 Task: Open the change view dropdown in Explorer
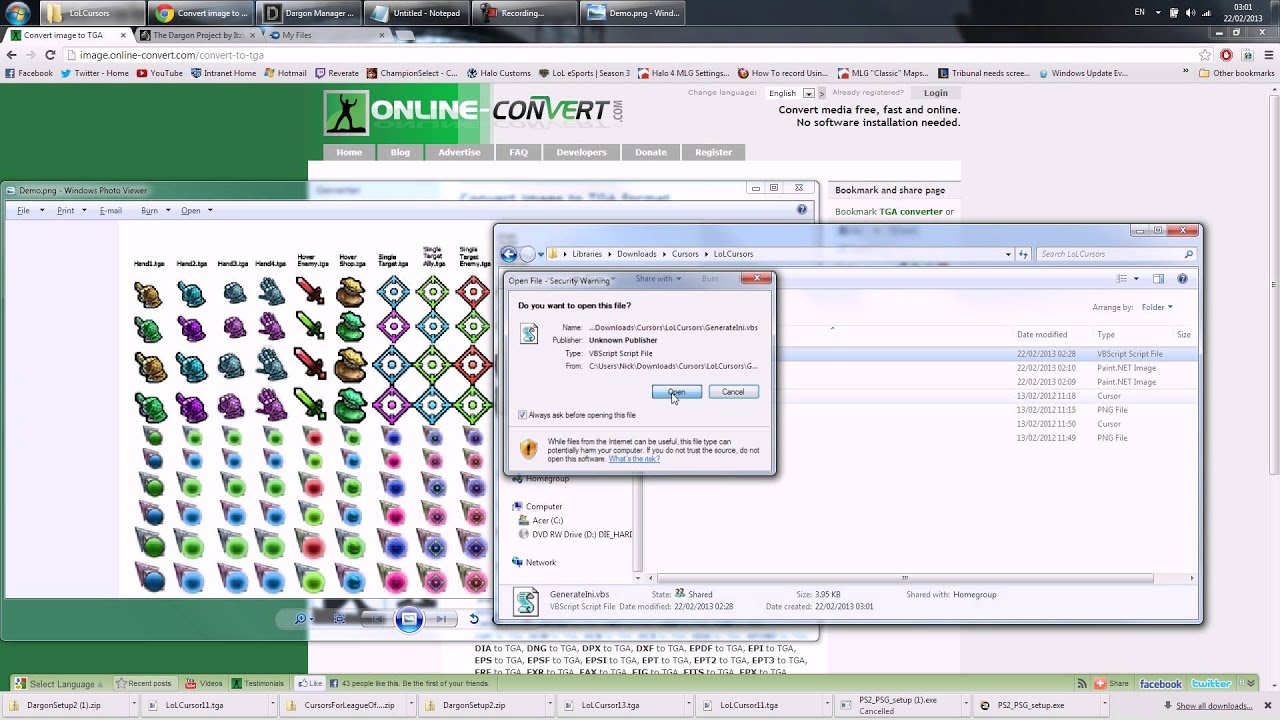pyautogui.click(x=1136, y=279)
